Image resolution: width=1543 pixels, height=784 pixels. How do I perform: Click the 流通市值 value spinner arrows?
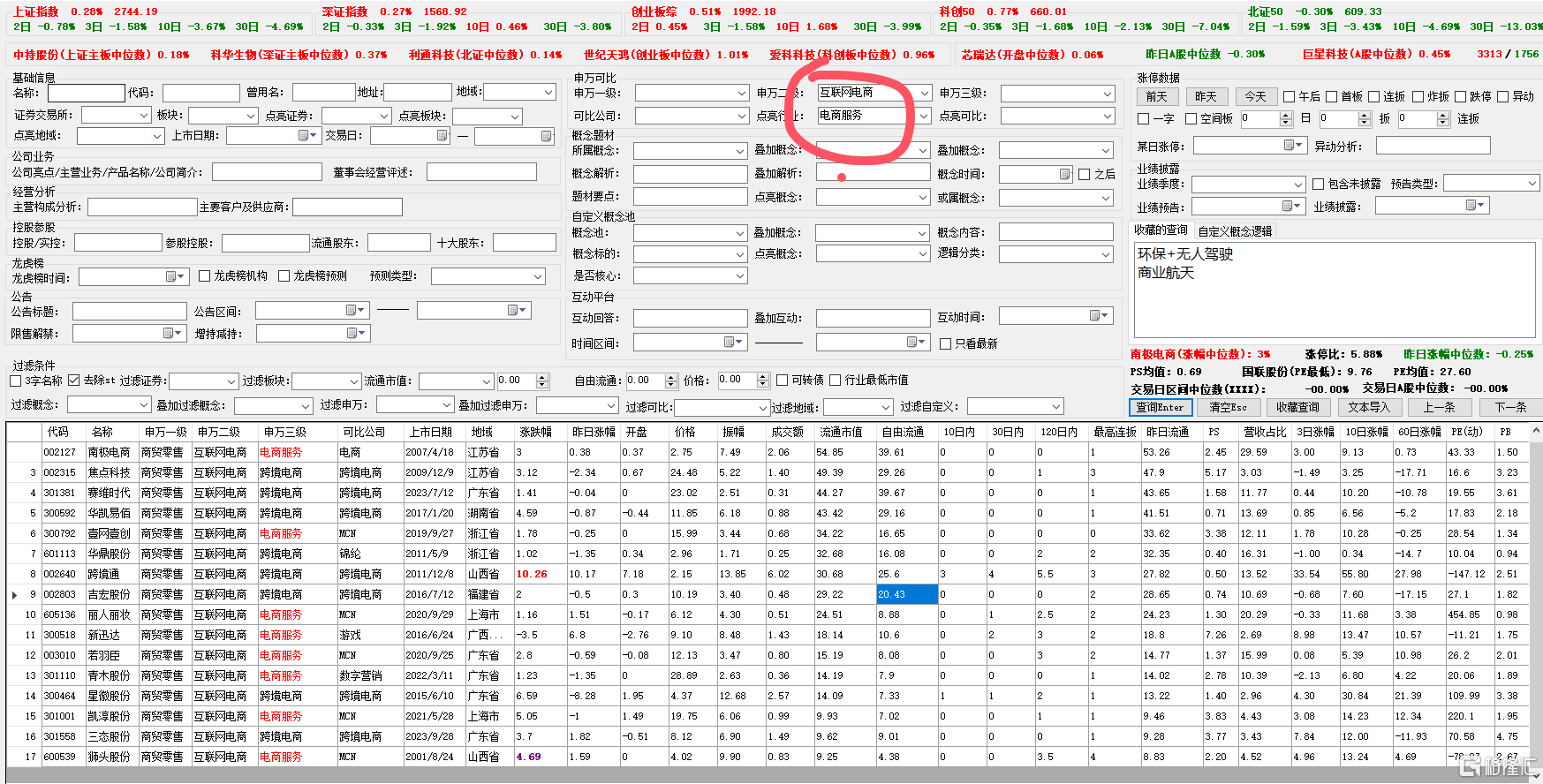542,381
